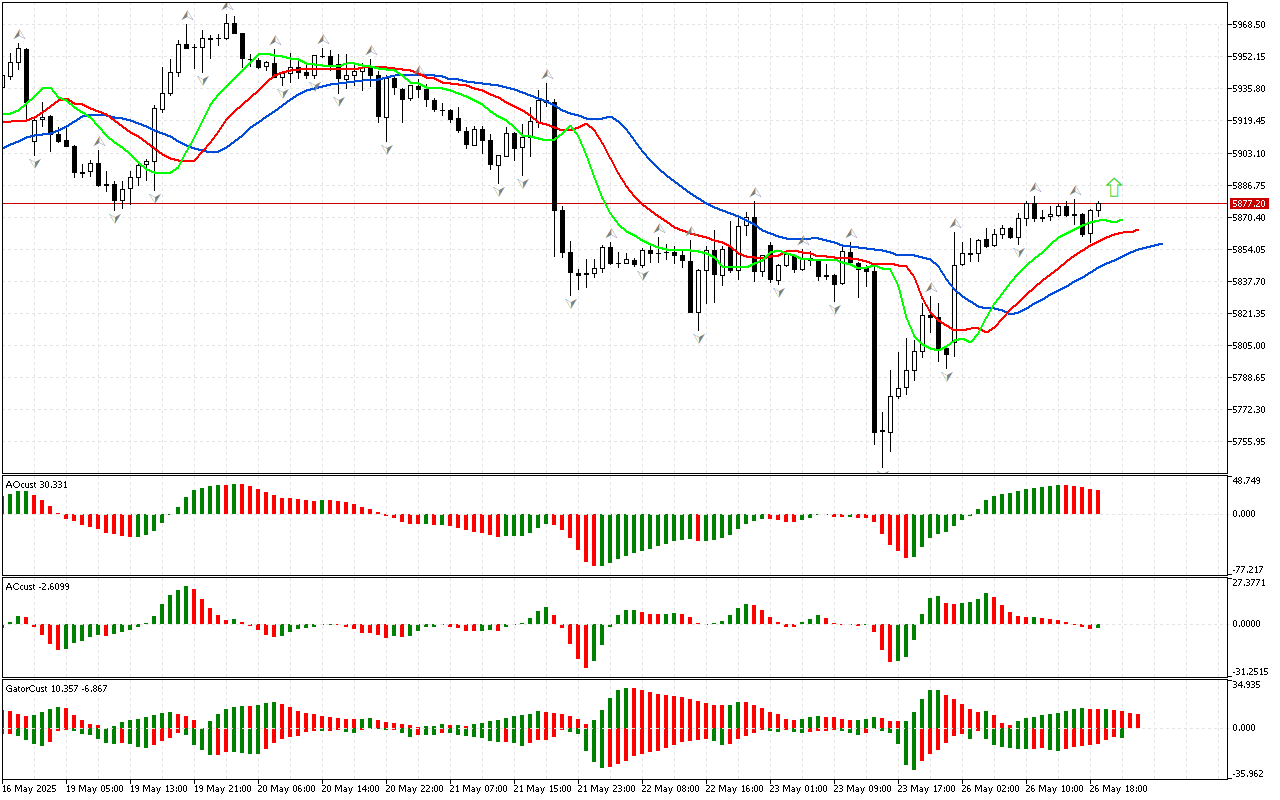
Task: Click the first up fractal at the 16 May 2025 candles
Action: point(18,34)
